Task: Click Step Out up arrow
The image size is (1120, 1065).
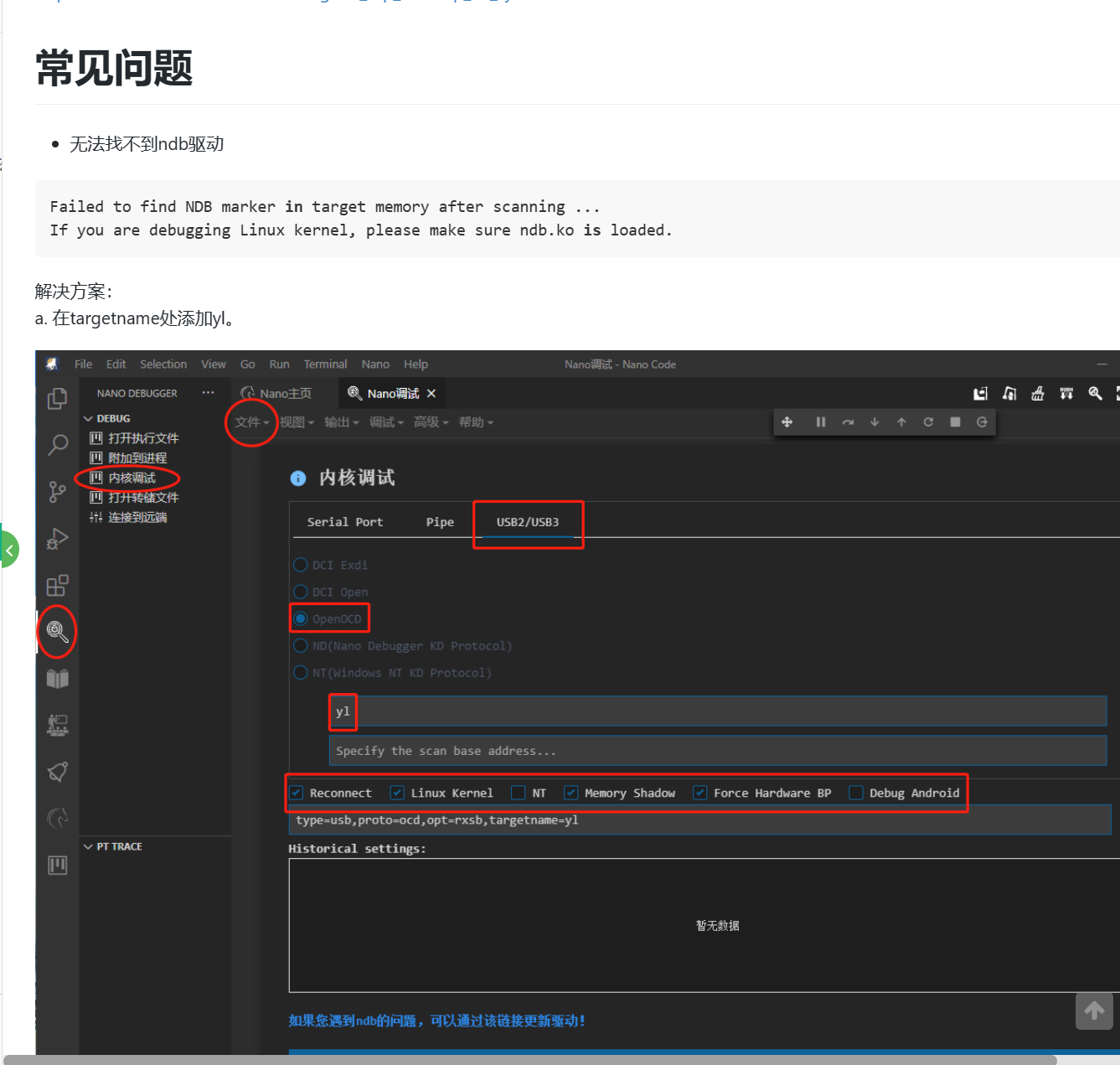Action: pyautogui.click(x=901, y=422)
